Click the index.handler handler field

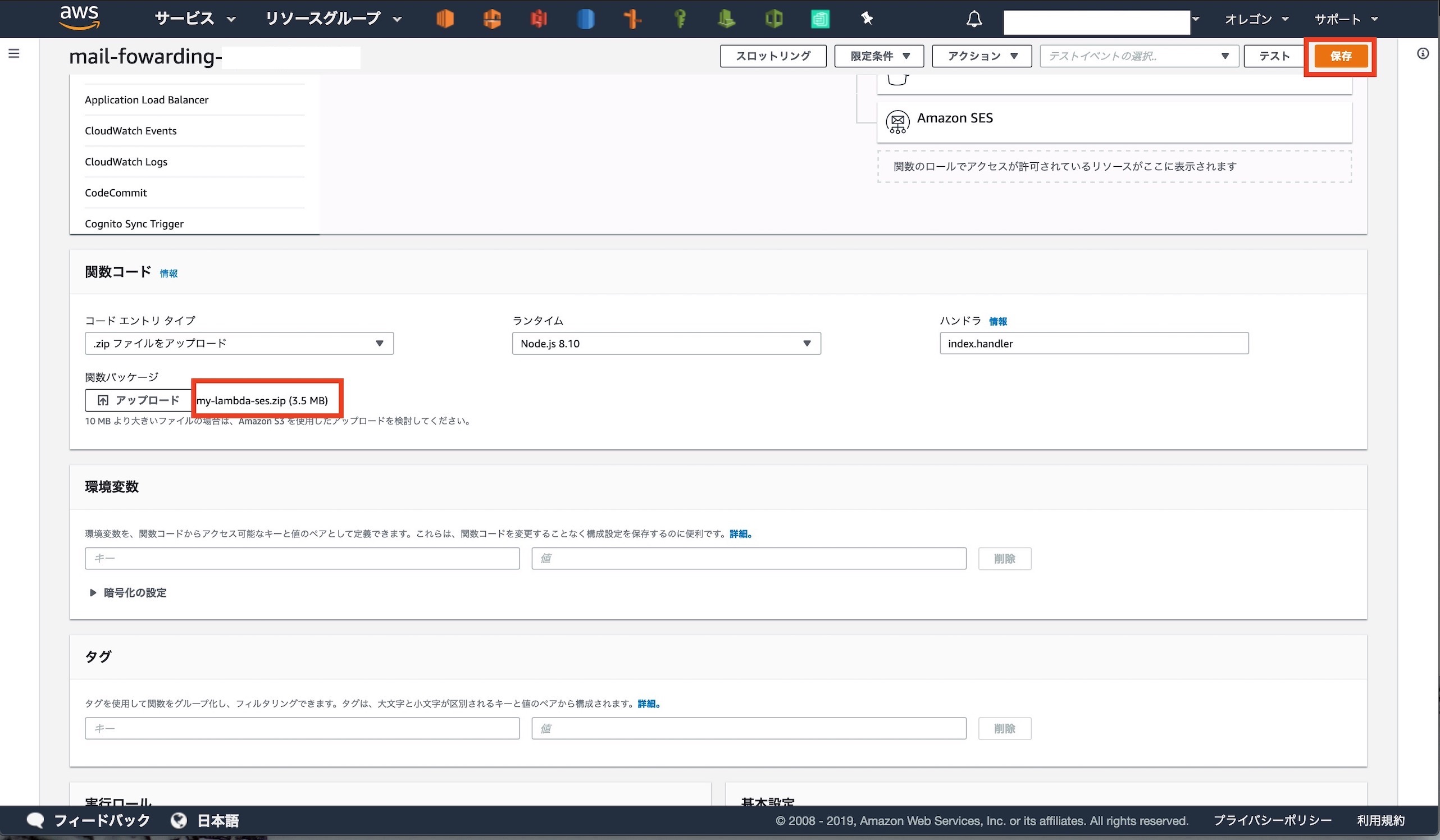click(1093, 343)
